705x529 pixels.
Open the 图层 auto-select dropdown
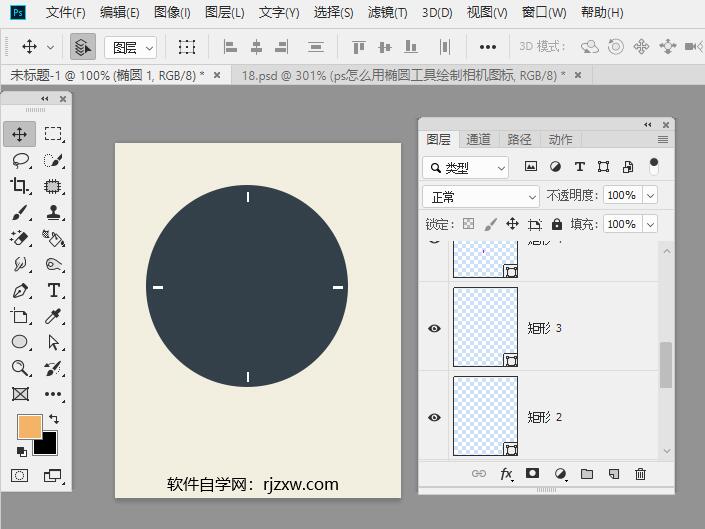(x=130, y=47)
